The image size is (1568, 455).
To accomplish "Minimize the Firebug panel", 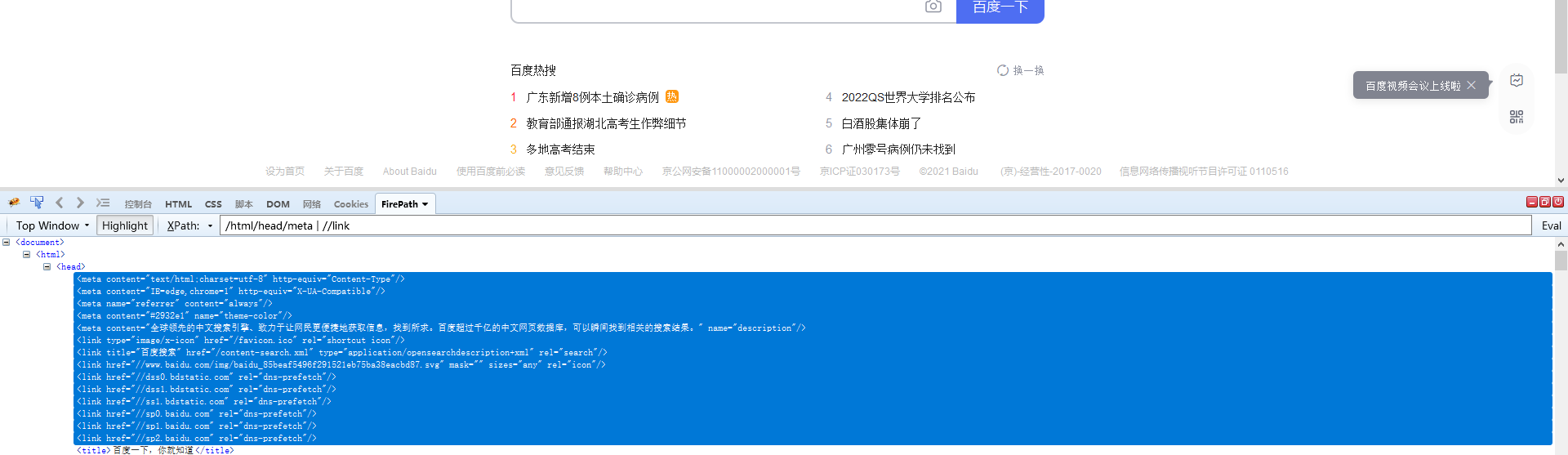I will pyautogui.click(x=1532, y=202).
